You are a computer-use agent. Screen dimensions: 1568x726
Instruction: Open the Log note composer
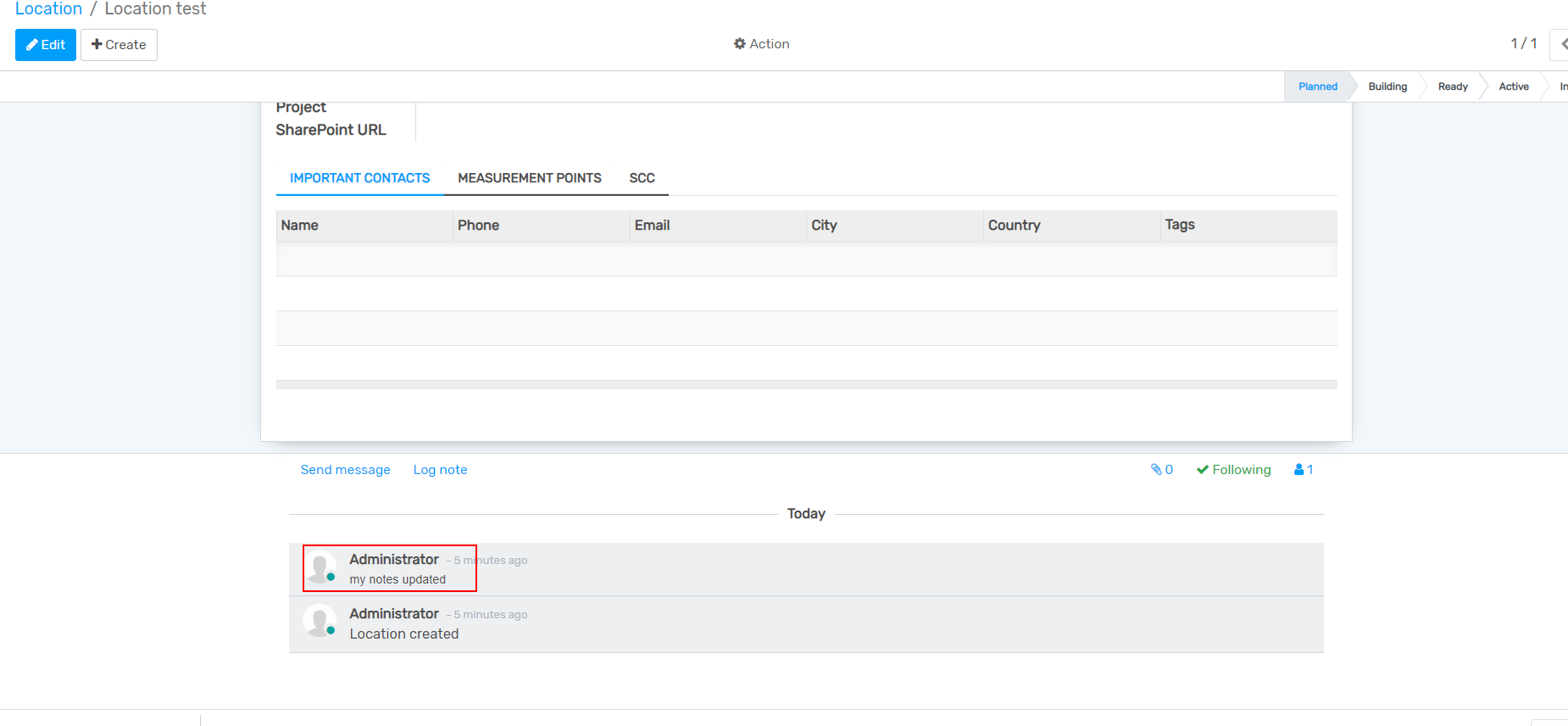440,470
